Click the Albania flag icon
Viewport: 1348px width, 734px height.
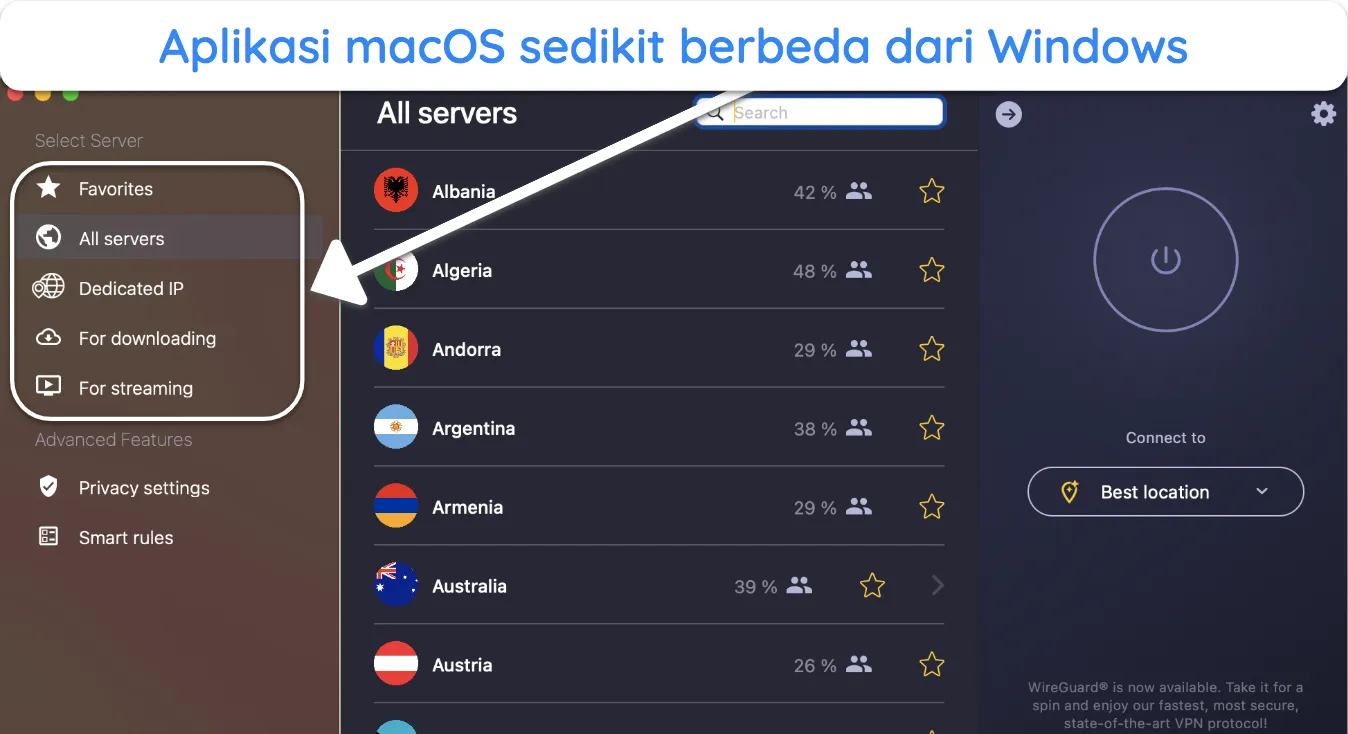click(x=396, y=191)
